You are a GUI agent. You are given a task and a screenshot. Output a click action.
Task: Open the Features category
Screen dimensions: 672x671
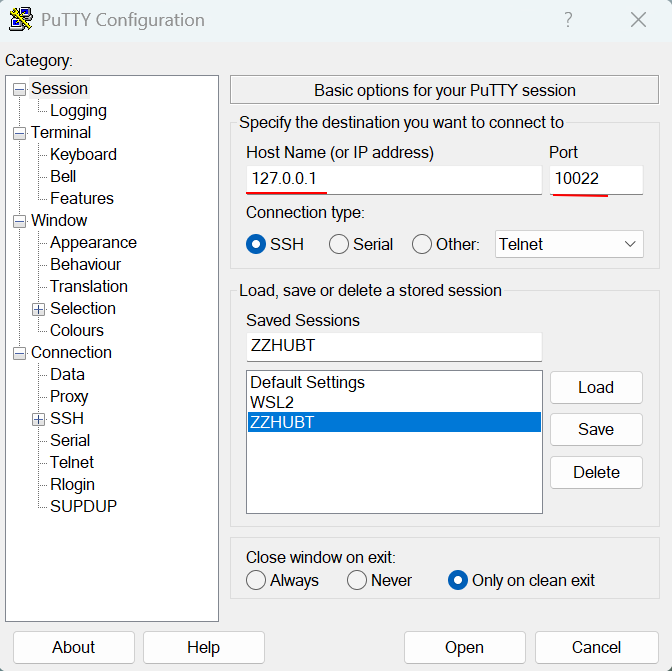point(82,198)
